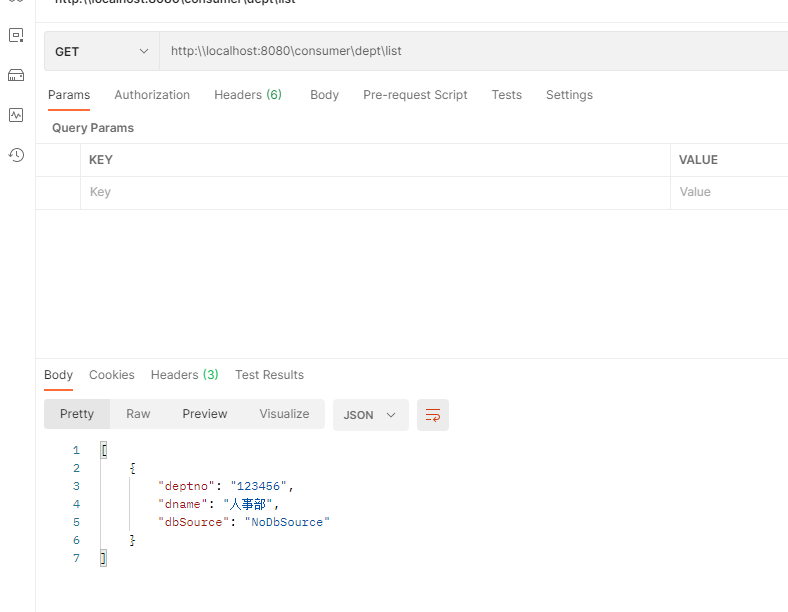Screen dimensions: 788x612
Task: Select the Raw view button
Action: pos(138,414)
